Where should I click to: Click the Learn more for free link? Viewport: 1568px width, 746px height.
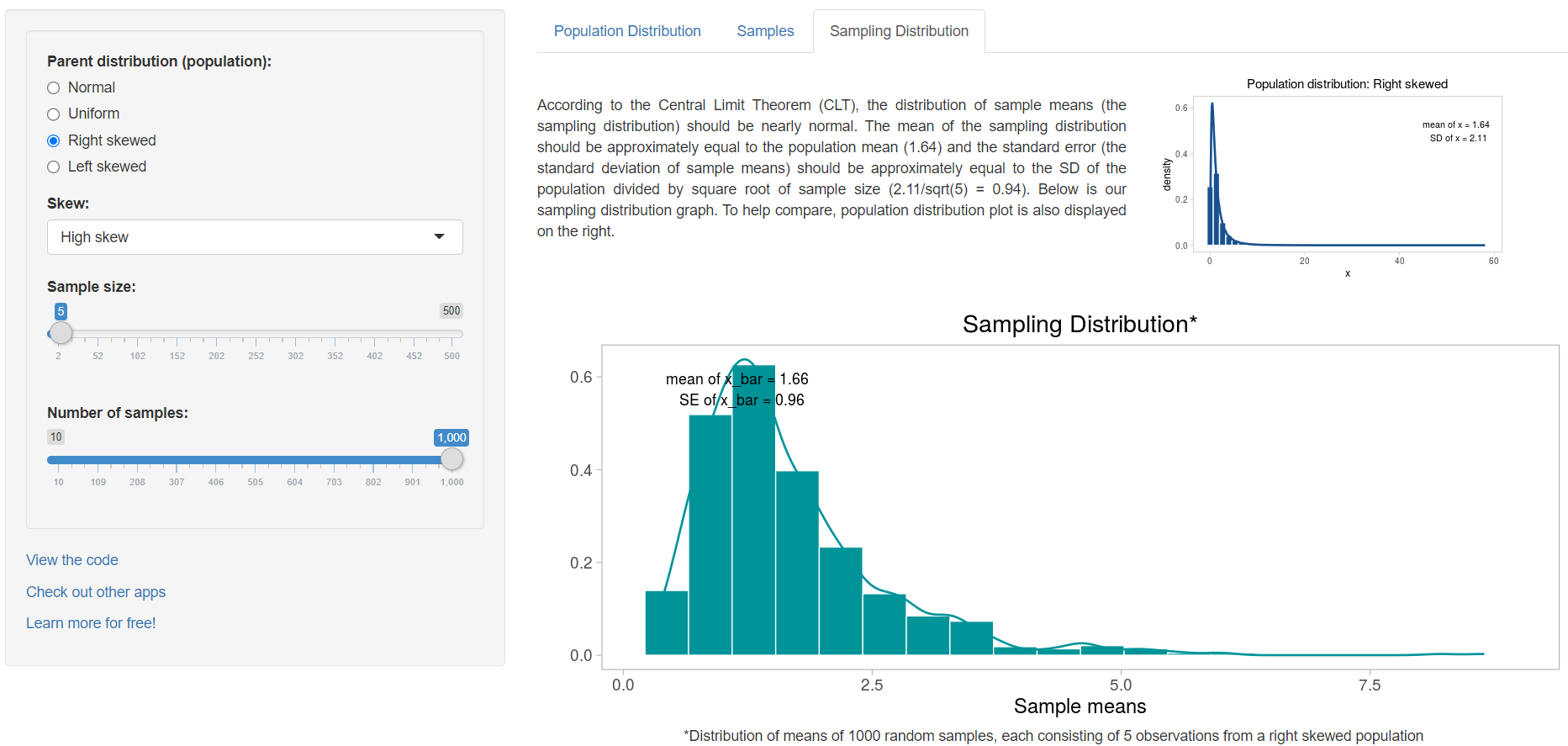click(x=91, y=623)
